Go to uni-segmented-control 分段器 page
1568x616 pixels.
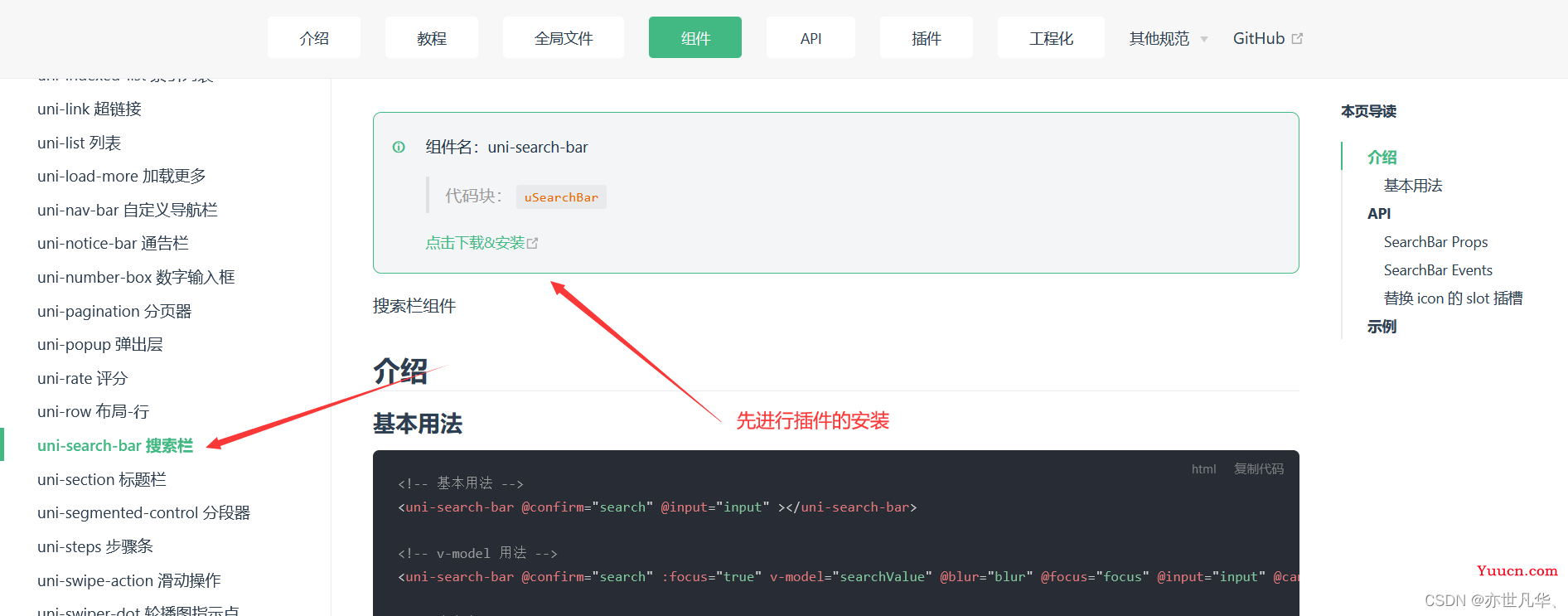click(x=143, y=512)
